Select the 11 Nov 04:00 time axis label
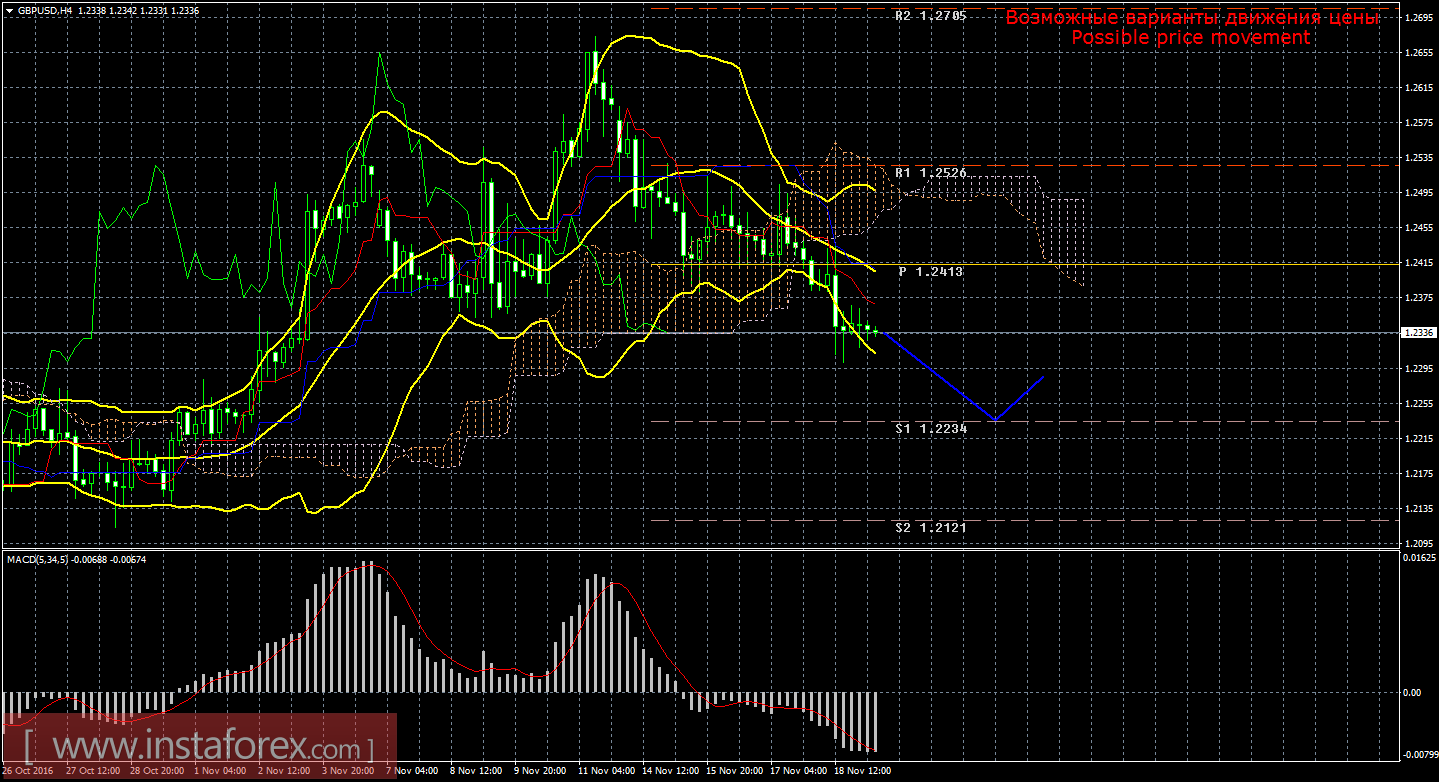Viewport: 1439px width, 782px height. click(608, 771)
